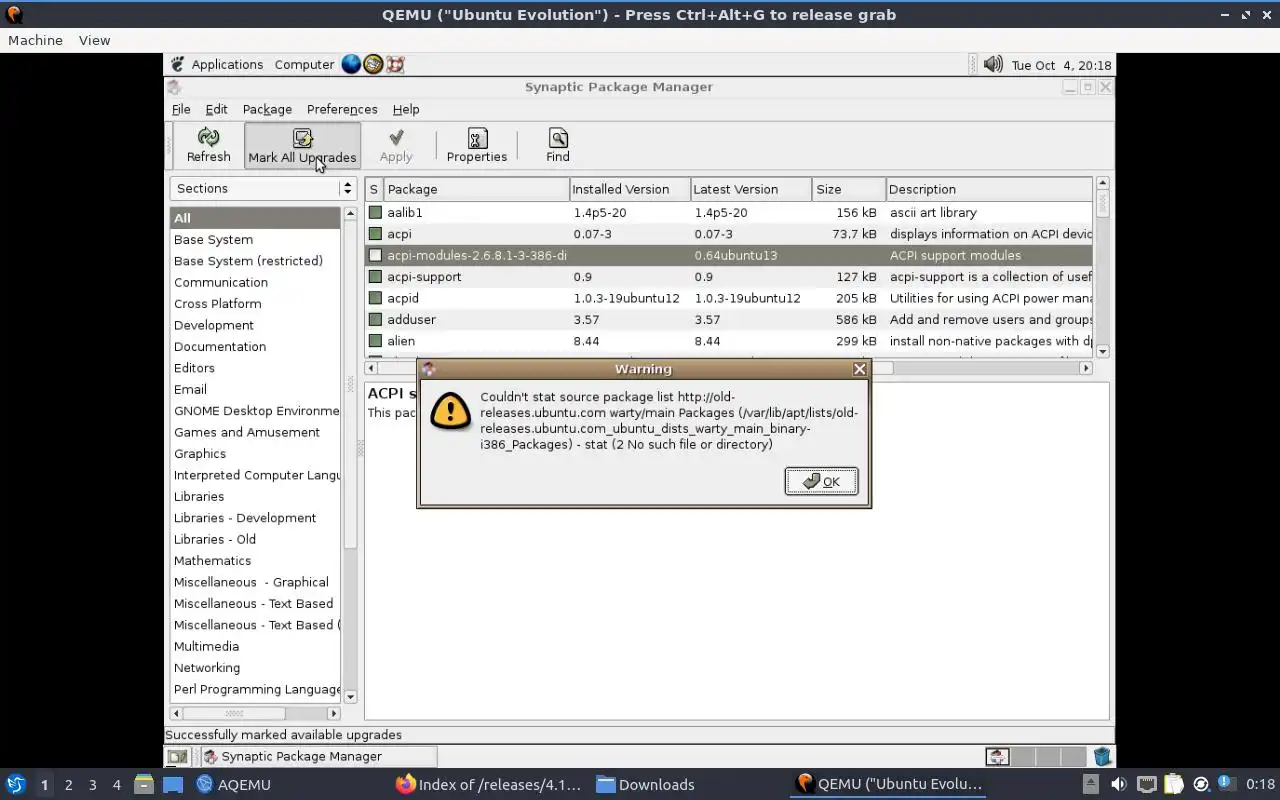Click the guest workspace switcher in the bottom panel
Screen dimensions: 1280x800
pyautogui.click(x=1036, y=757)
